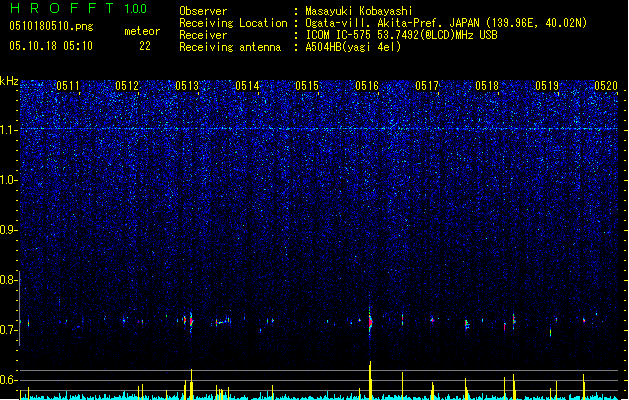Click the tallest yellow intensity spike after 0516
The image size is (629, 400).
click(x=370, y=380)
